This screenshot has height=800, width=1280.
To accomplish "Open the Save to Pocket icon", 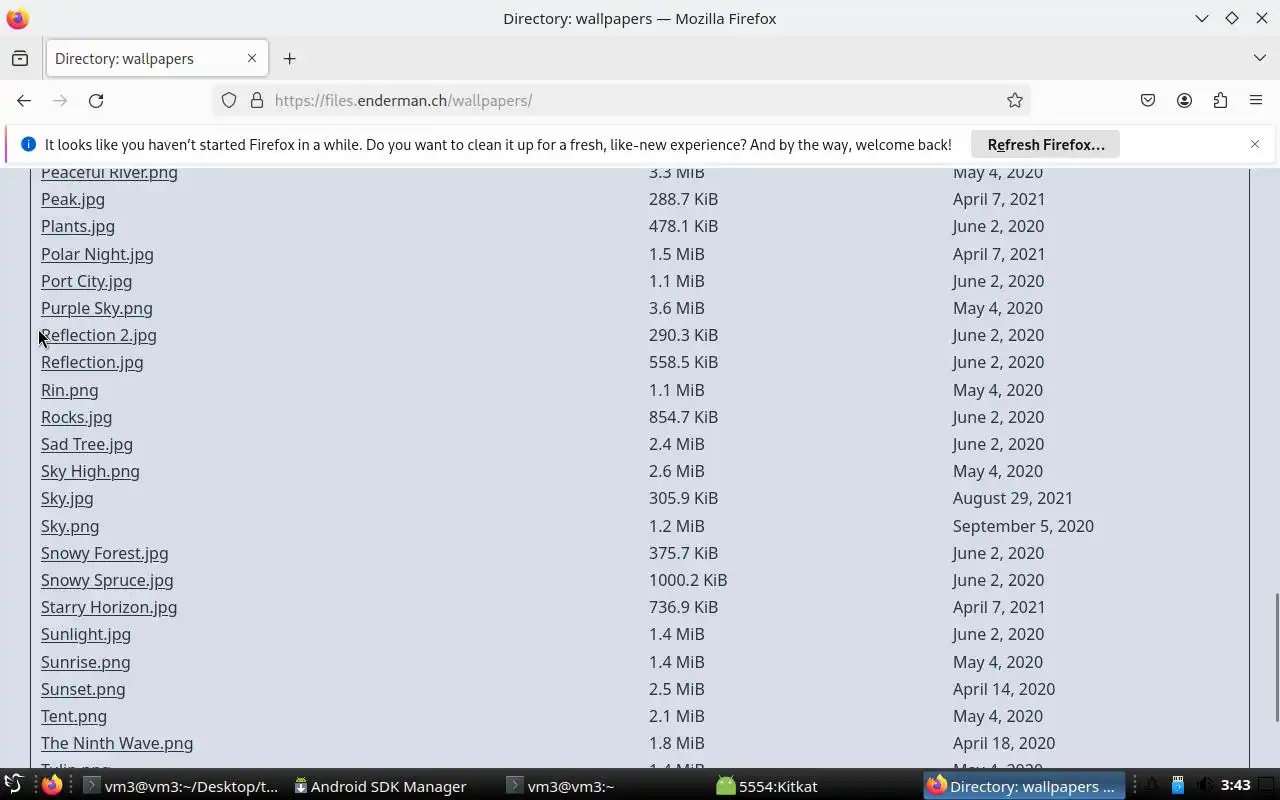I will (1148, 100).
